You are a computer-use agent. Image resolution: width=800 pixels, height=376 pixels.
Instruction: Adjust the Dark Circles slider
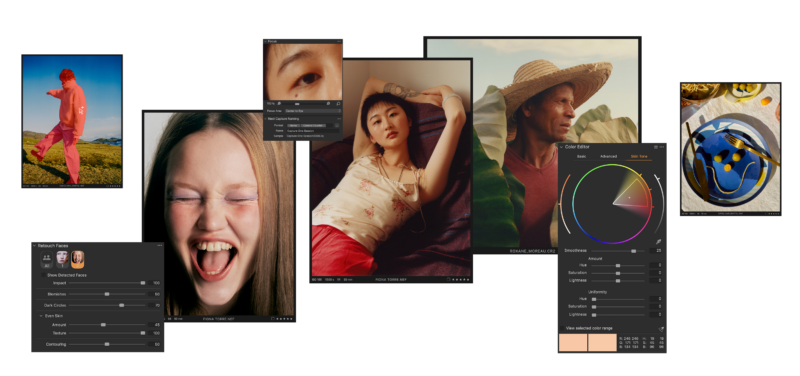pyautogui.click(x=107, y=305)
